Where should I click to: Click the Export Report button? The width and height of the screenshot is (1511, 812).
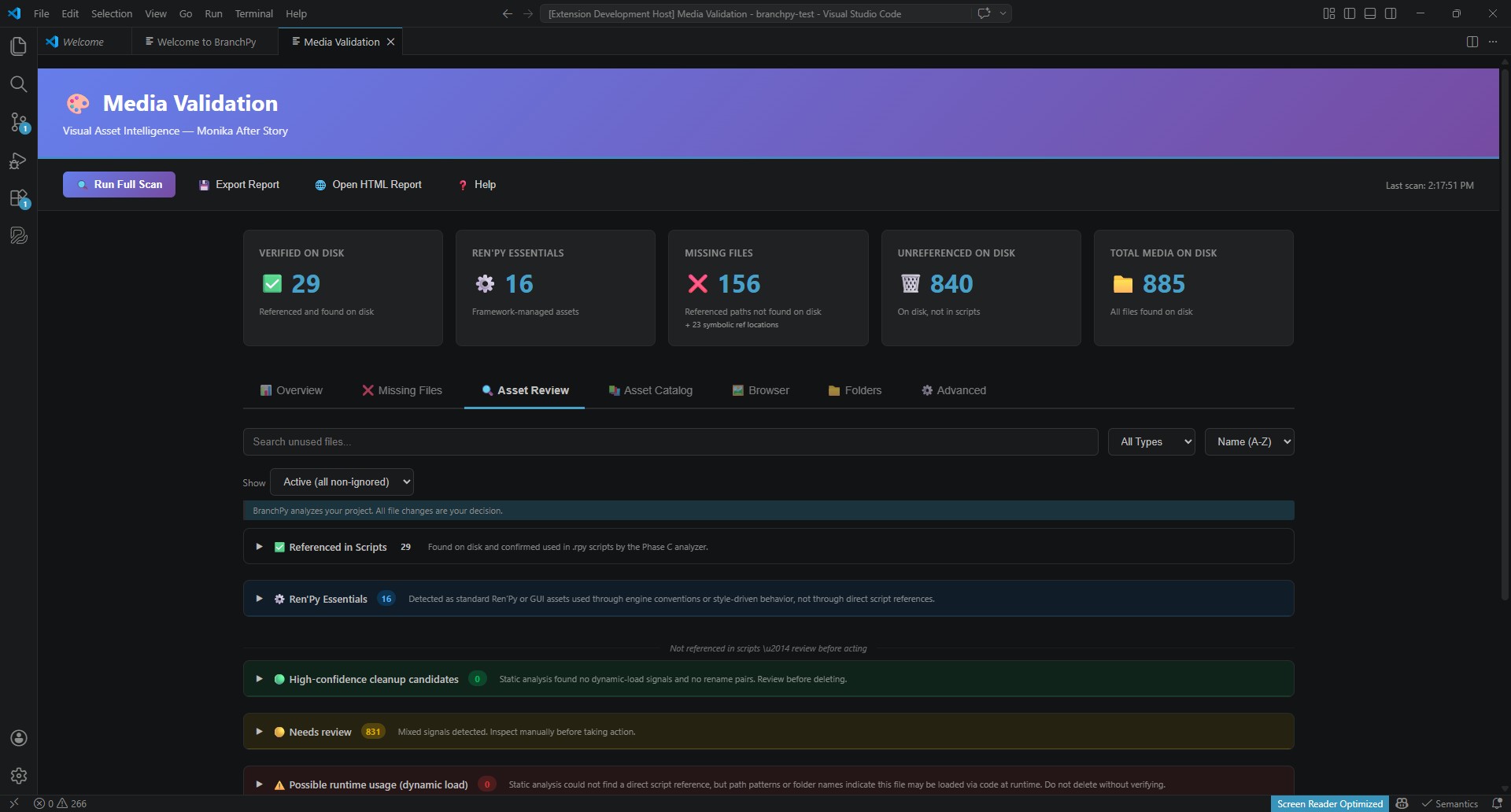tap(239, 184)
